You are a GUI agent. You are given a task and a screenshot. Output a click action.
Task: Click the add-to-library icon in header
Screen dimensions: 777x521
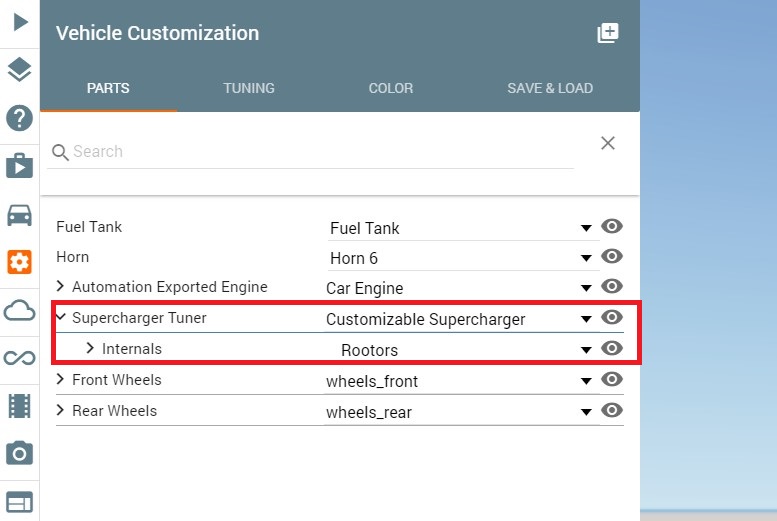608,33
